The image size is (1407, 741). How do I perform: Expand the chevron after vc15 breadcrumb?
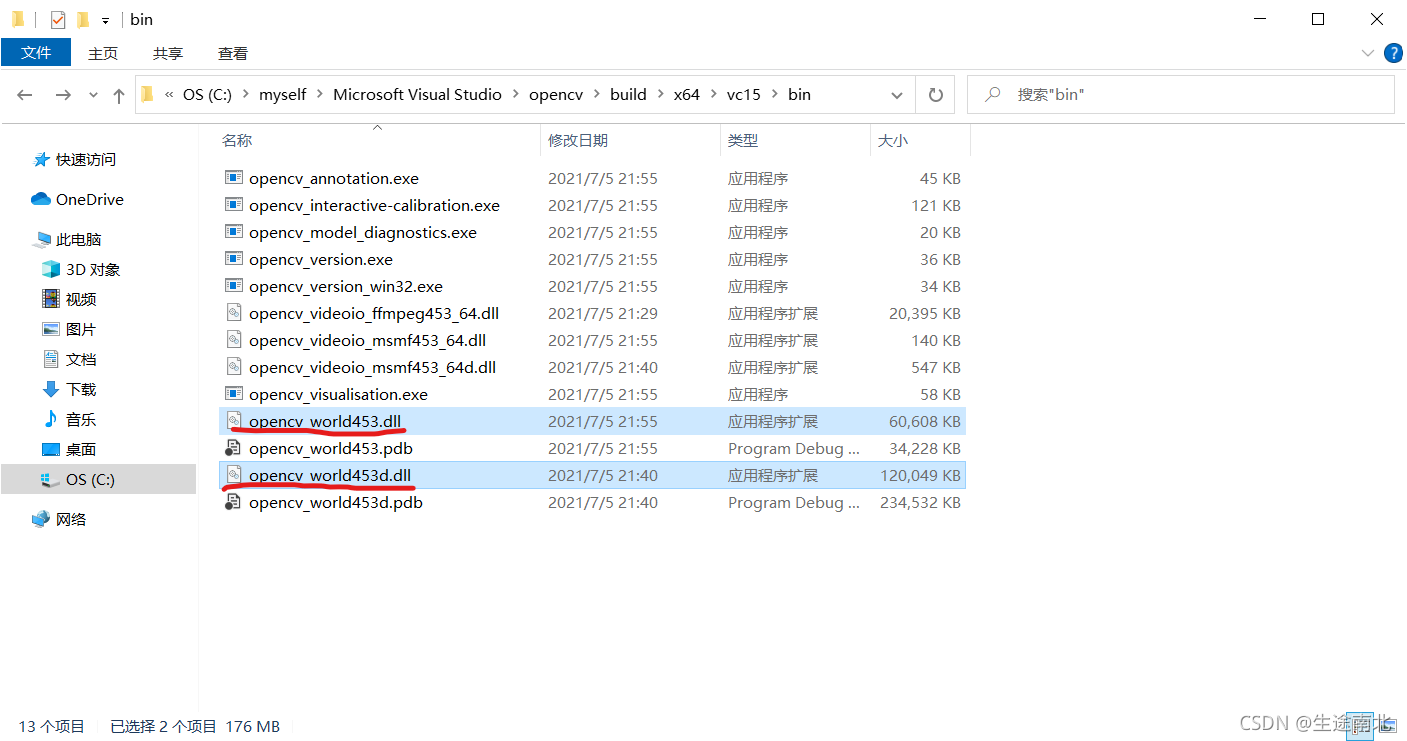[x=774, y=94]
